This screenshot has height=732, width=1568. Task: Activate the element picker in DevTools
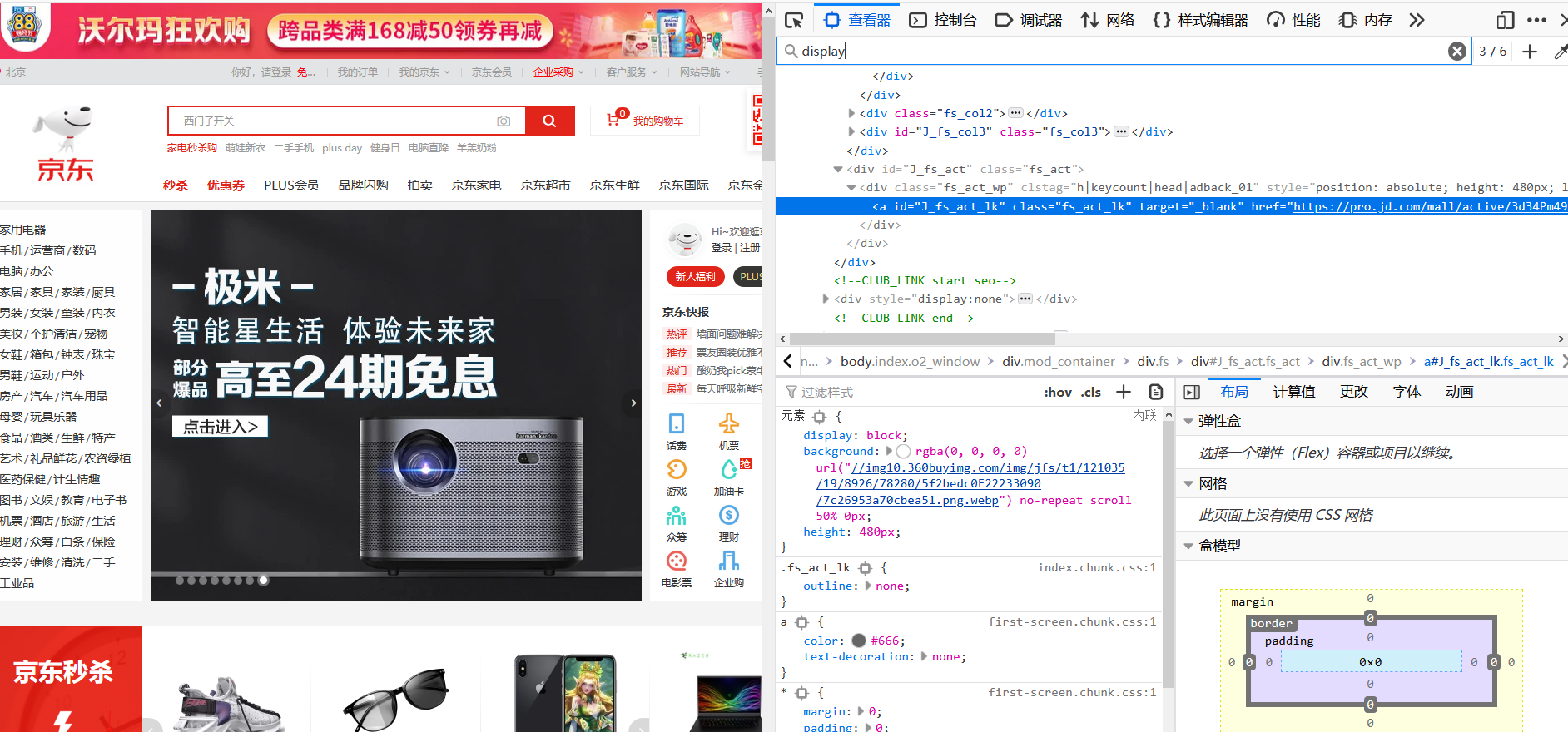point(795,20)
